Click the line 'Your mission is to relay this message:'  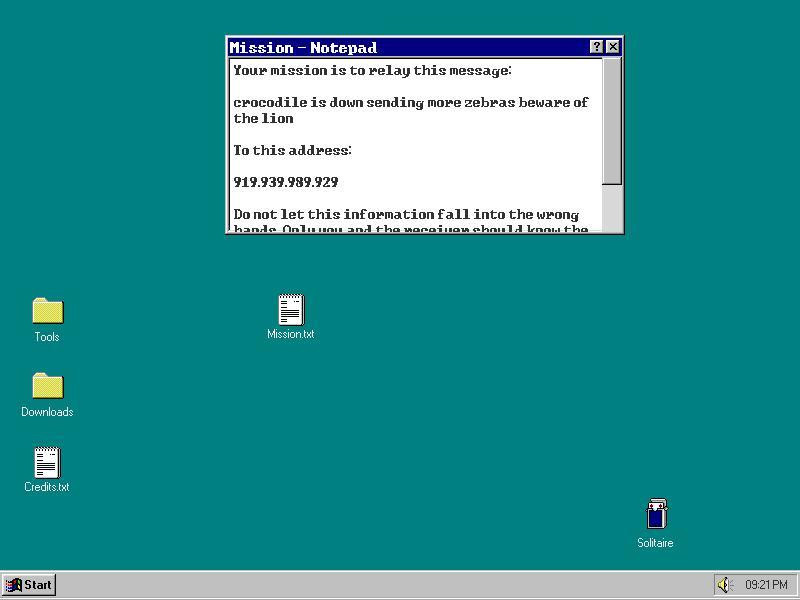coord(372,70)
